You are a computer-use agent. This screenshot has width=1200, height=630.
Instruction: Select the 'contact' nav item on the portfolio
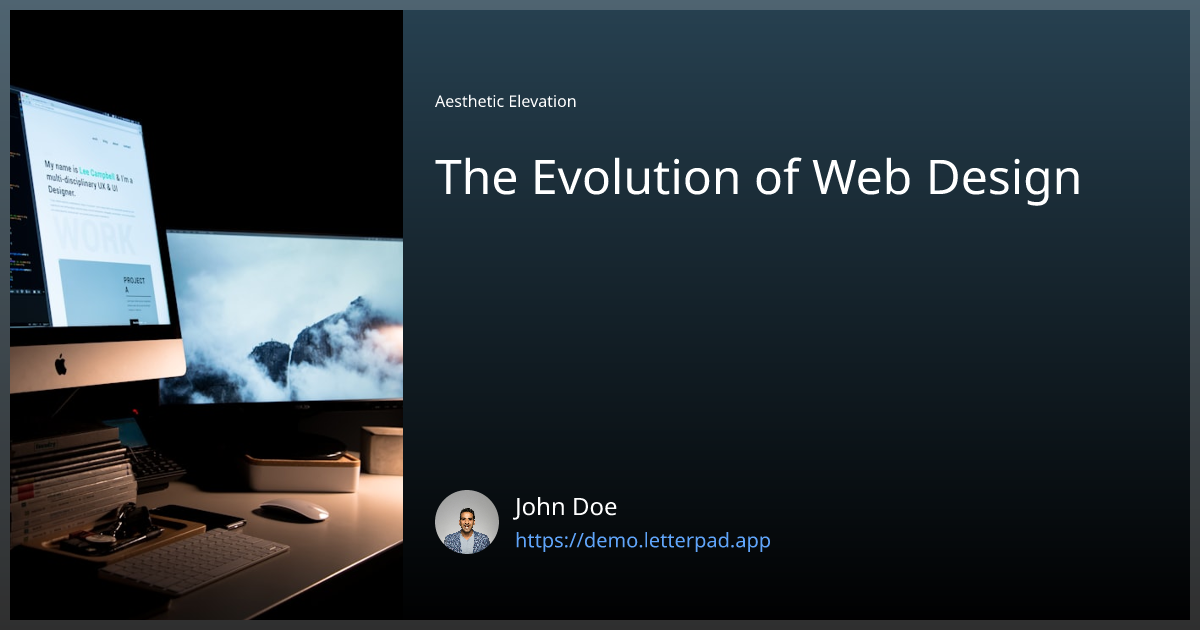pyautogui.click(x=127, y=146)
